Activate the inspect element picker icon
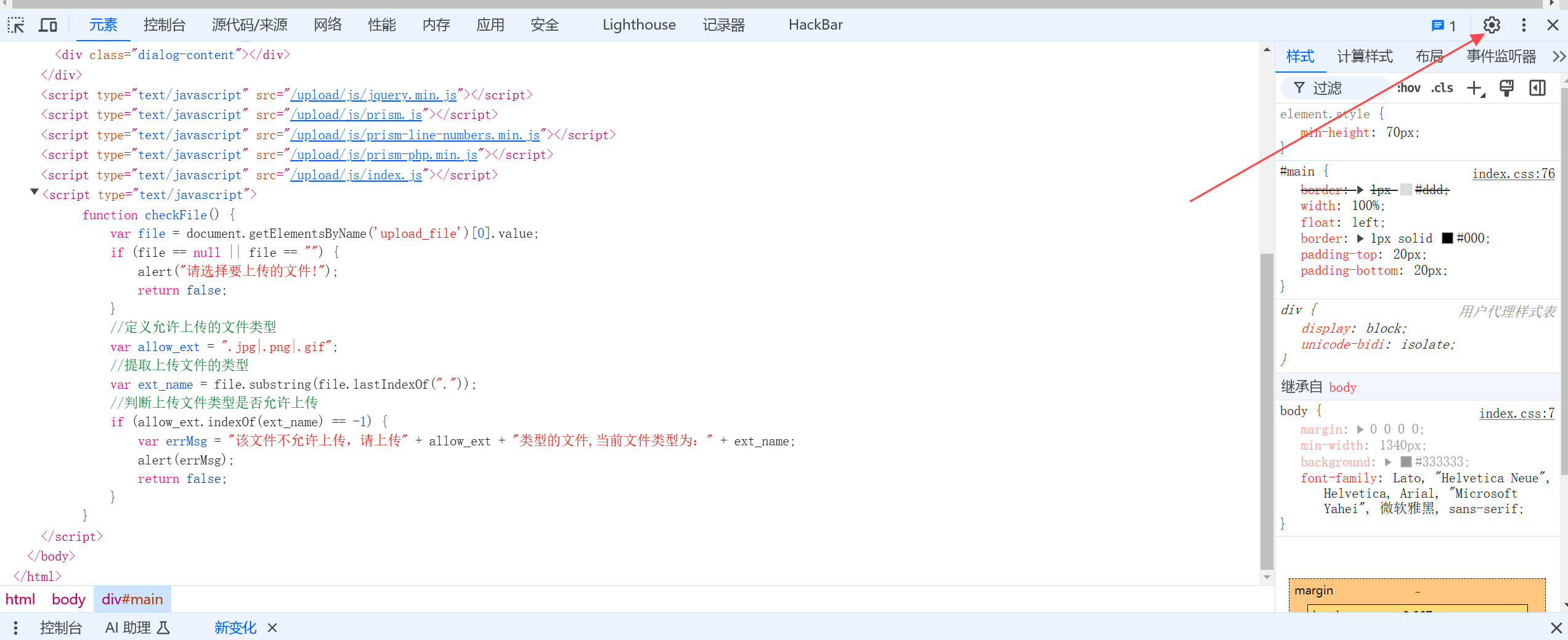This screenshot has height=640, width=1568. (15, 25)
